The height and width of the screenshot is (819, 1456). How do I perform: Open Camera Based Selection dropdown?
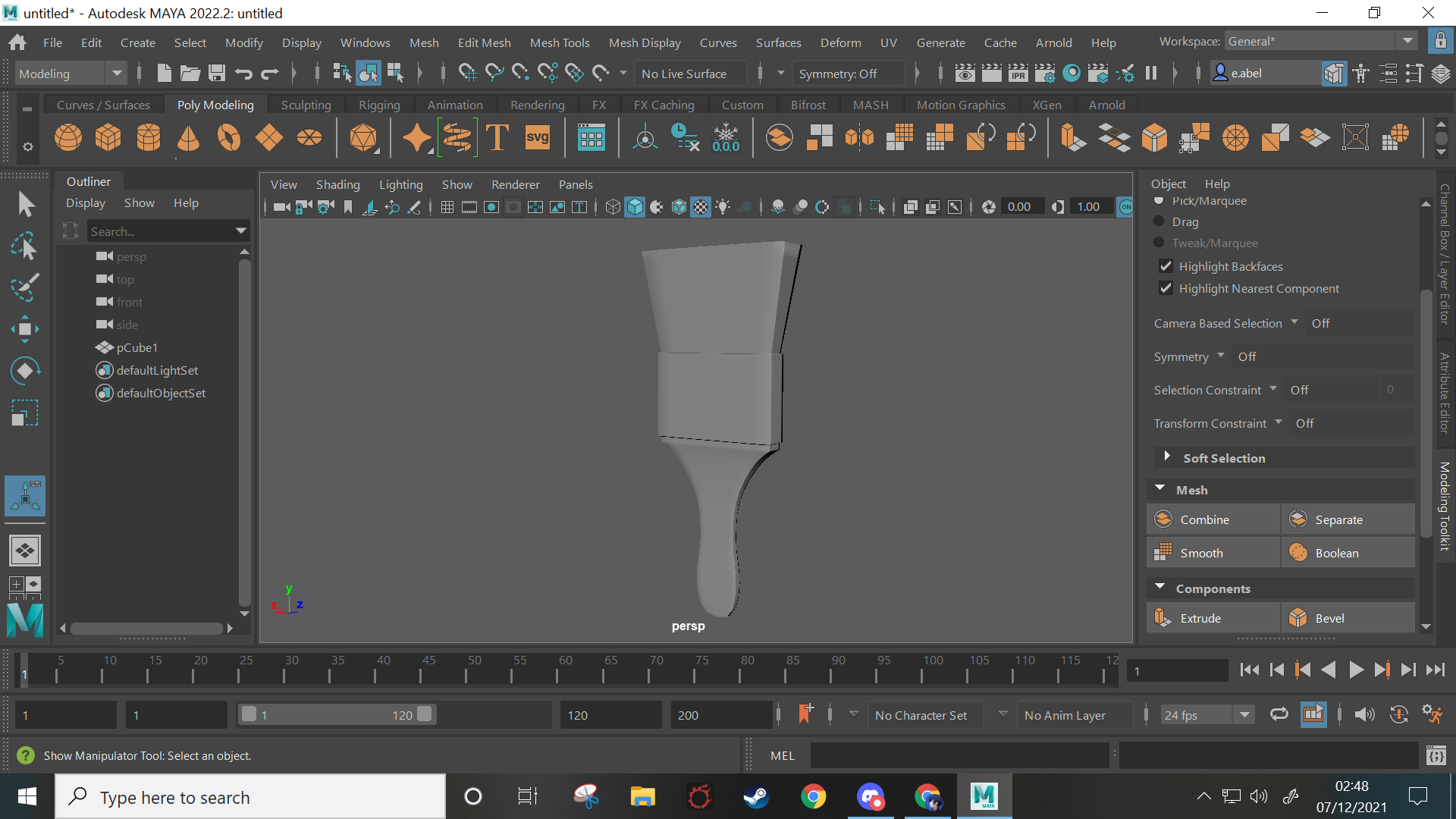[x=1294, y=322]
